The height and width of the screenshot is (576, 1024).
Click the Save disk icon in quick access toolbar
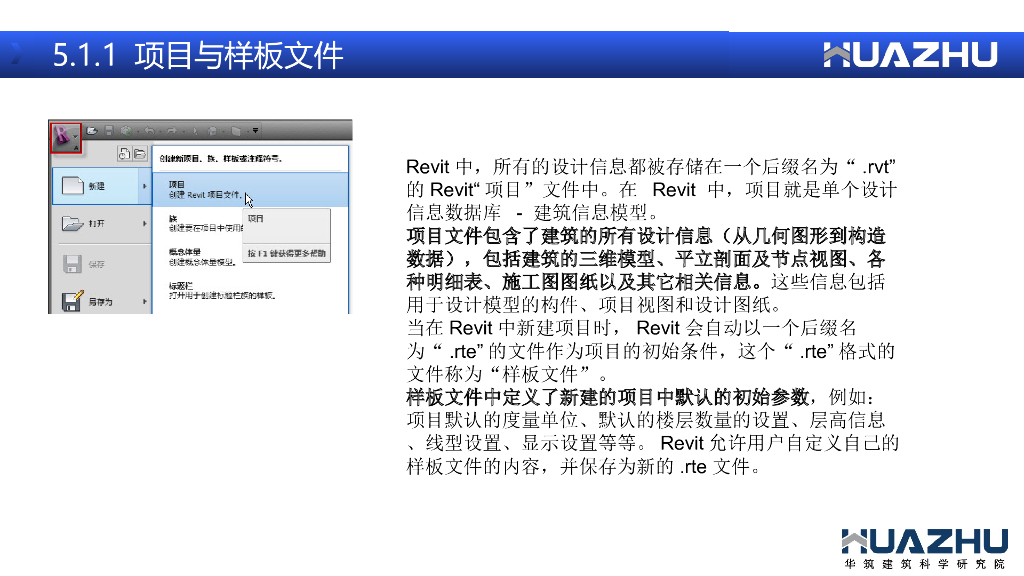tap(108, 131)
